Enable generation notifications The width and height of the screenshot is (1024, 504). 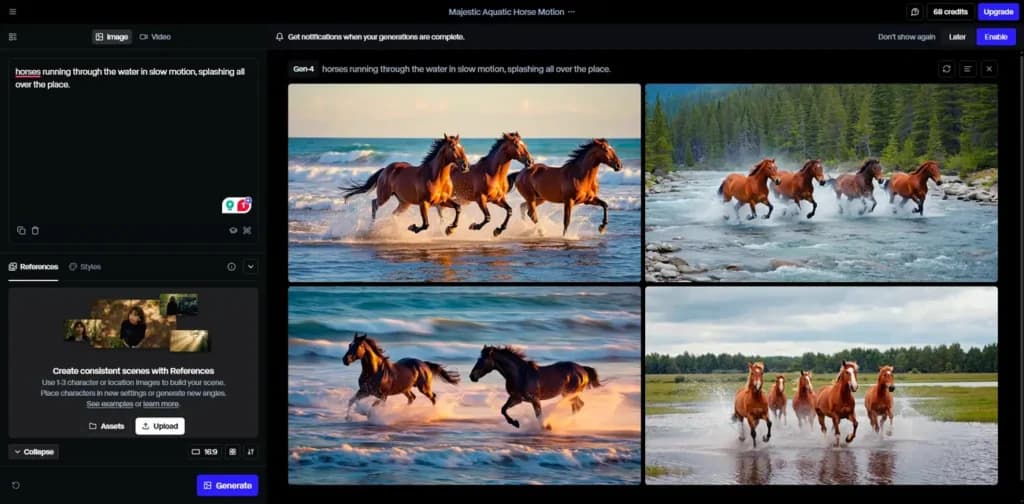pyautogui.click(x=996, y=37)
